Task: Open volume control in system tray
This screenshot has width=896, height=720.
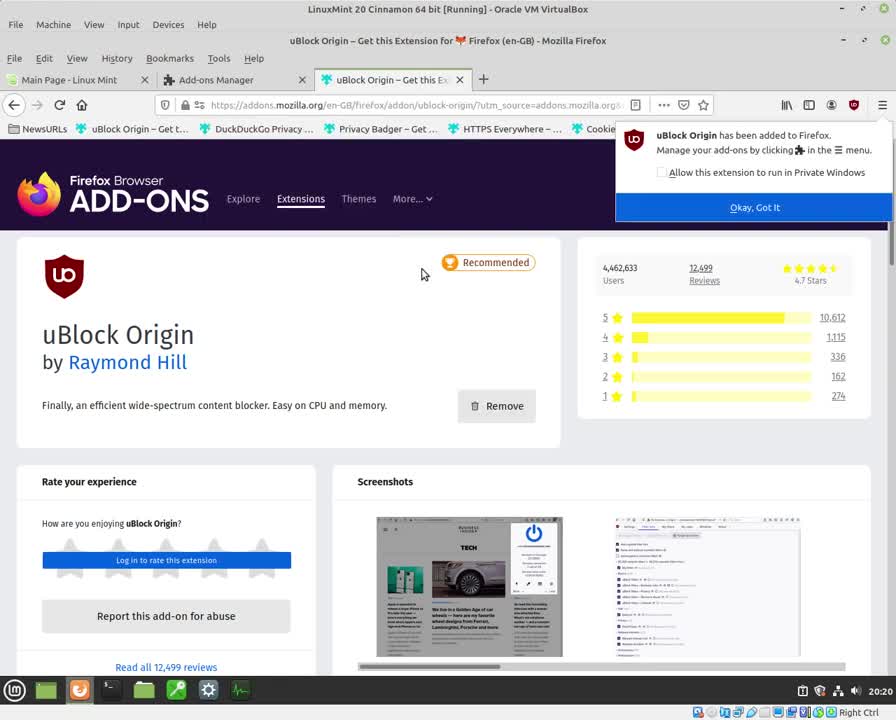Action: click(x=855, y=691)
